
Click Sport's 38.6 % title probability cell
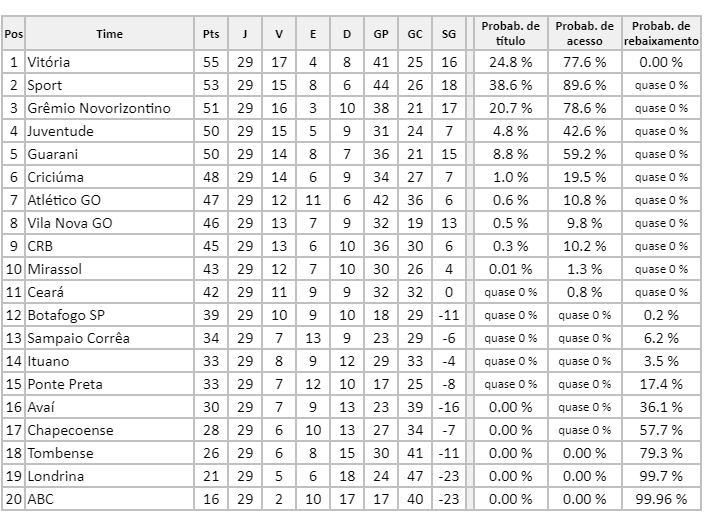tap(510, 85)
